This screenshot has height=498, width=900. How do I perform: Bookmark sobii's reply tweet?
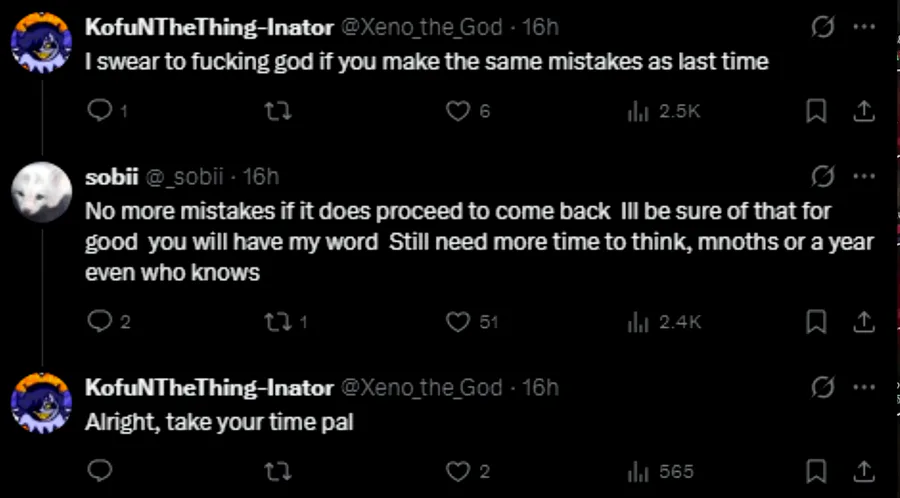[816, 322]
